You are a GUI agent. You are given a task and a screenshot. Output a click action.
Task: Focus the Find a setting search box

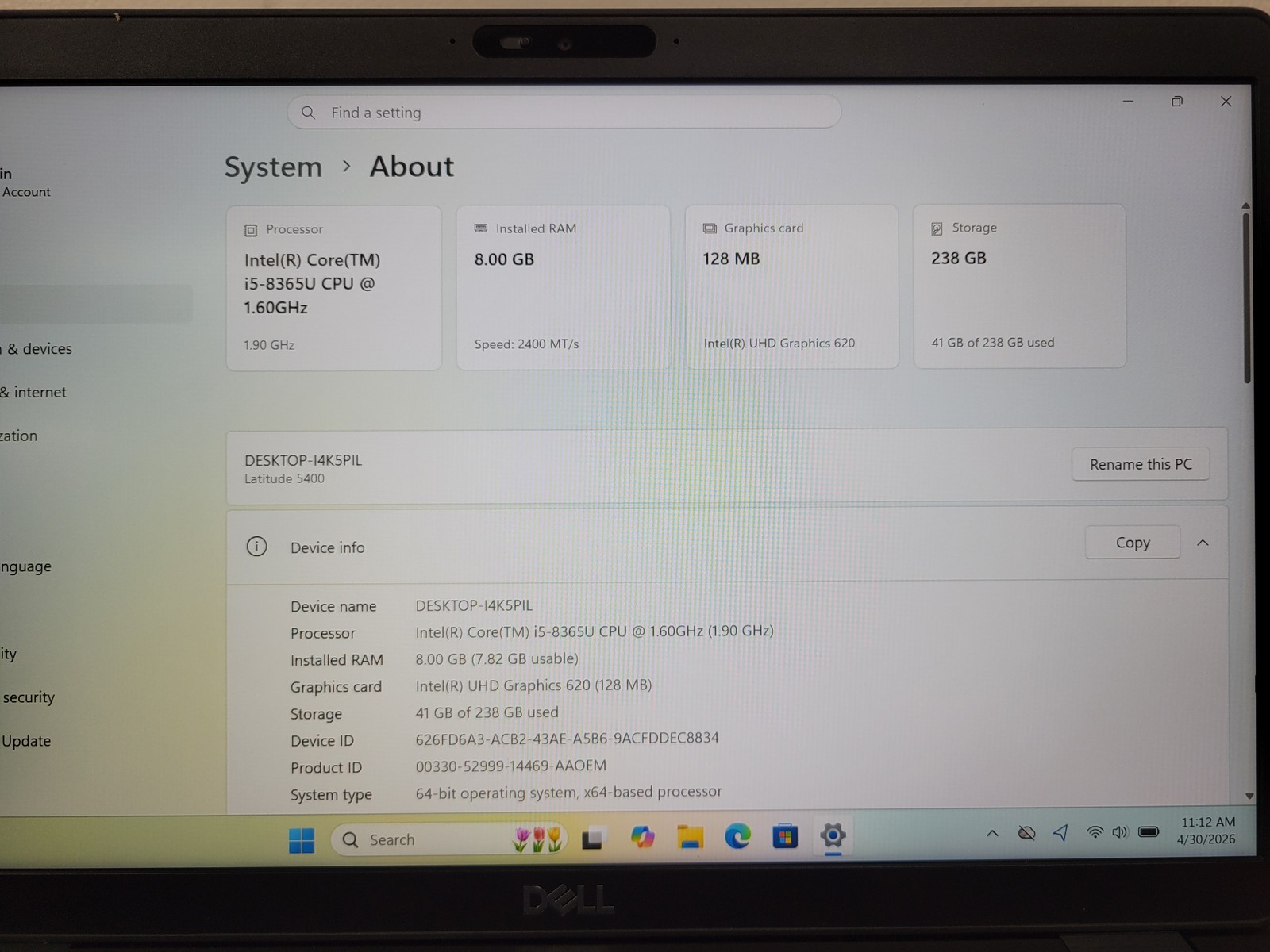(x=564, y=112)
